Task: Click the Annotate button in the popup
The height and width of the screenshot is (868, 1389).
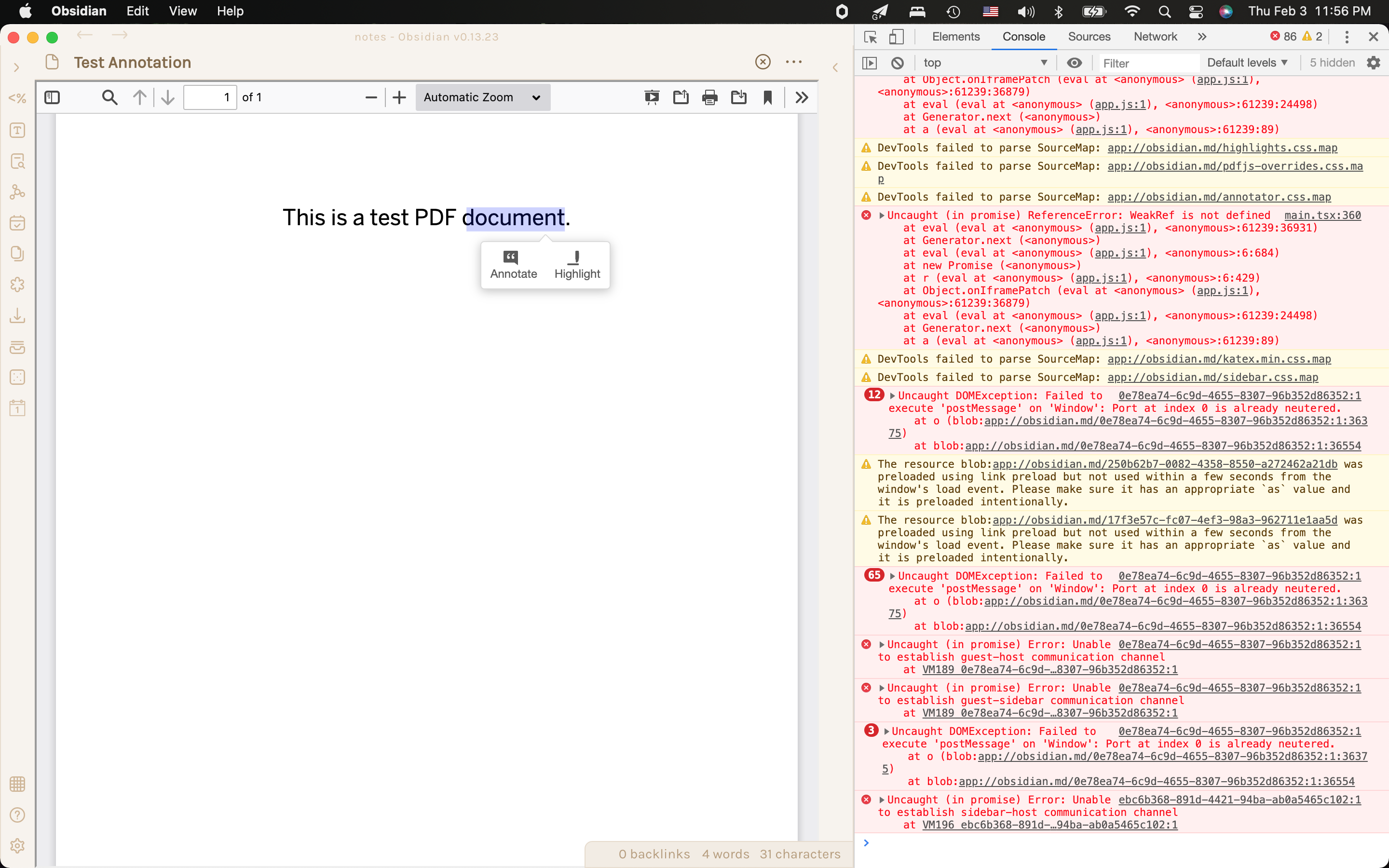Action: (514, 265)
